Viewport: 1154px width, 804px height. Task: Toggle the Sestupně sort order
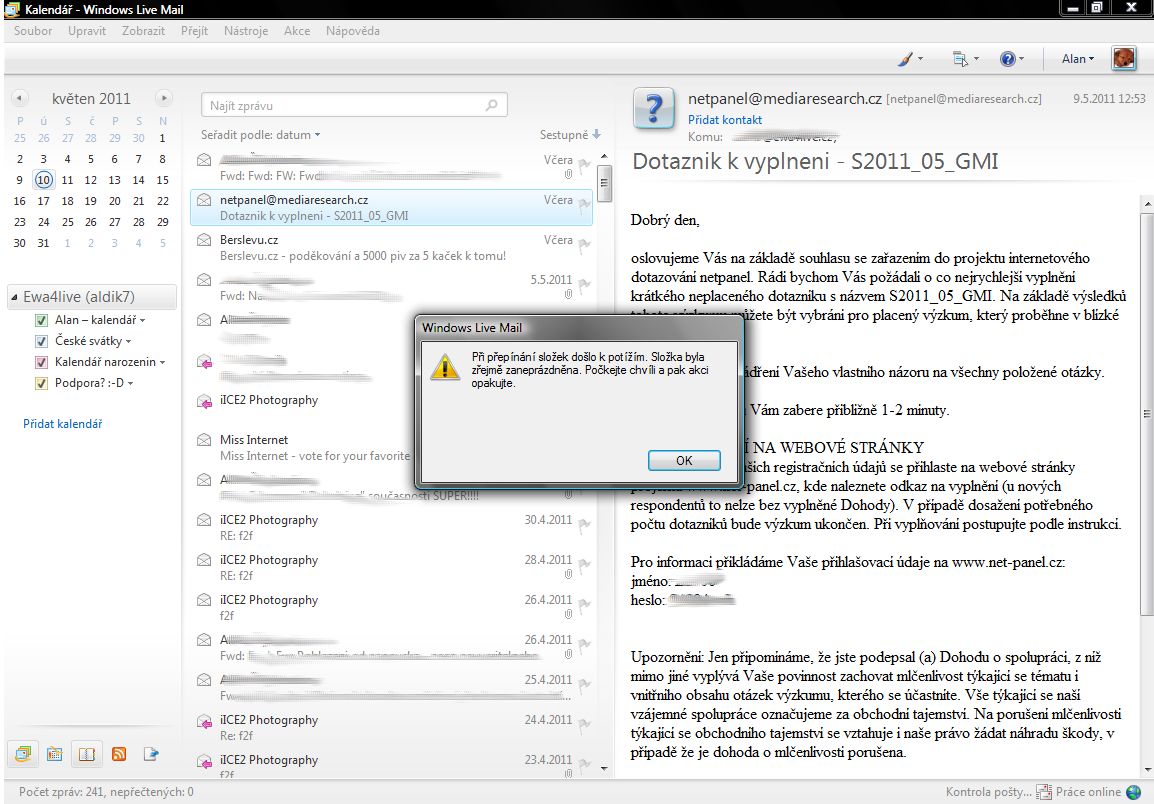pyautogui.click(x=570, y=135)
